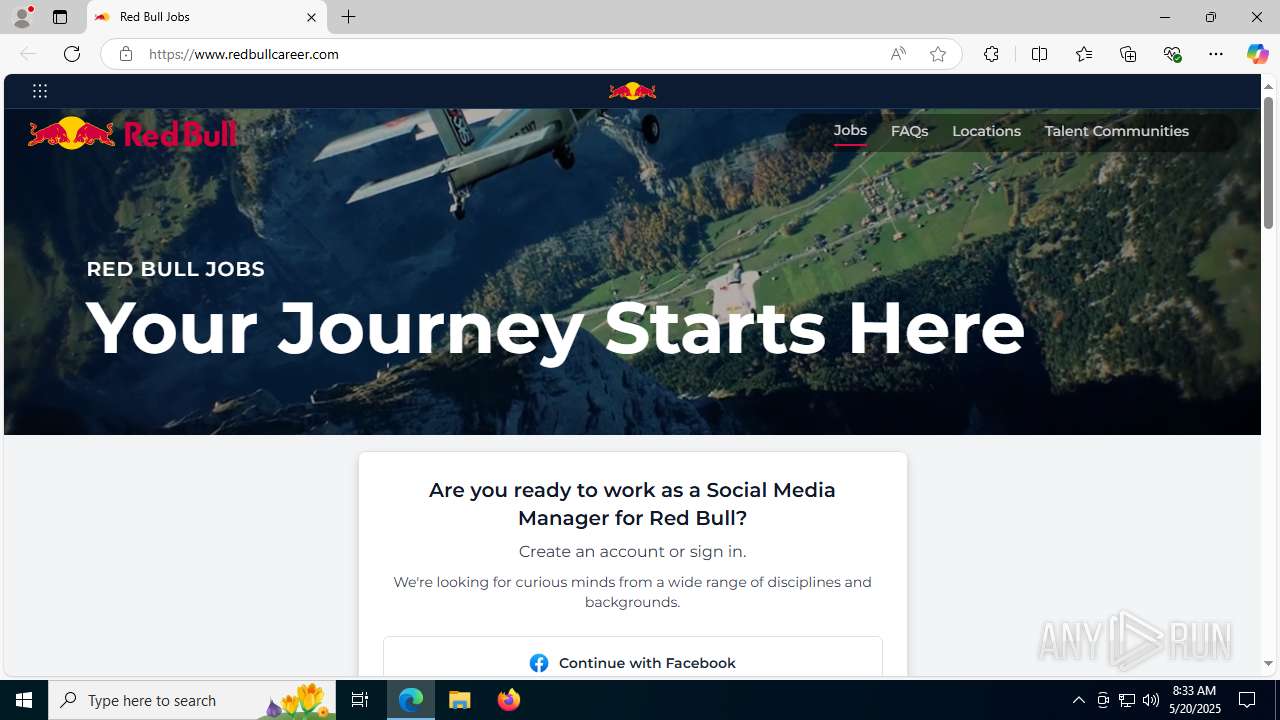This screenshot has height=720, width=1280.
Task: Open the Windows Start menu
Action: tap(24, 700)
